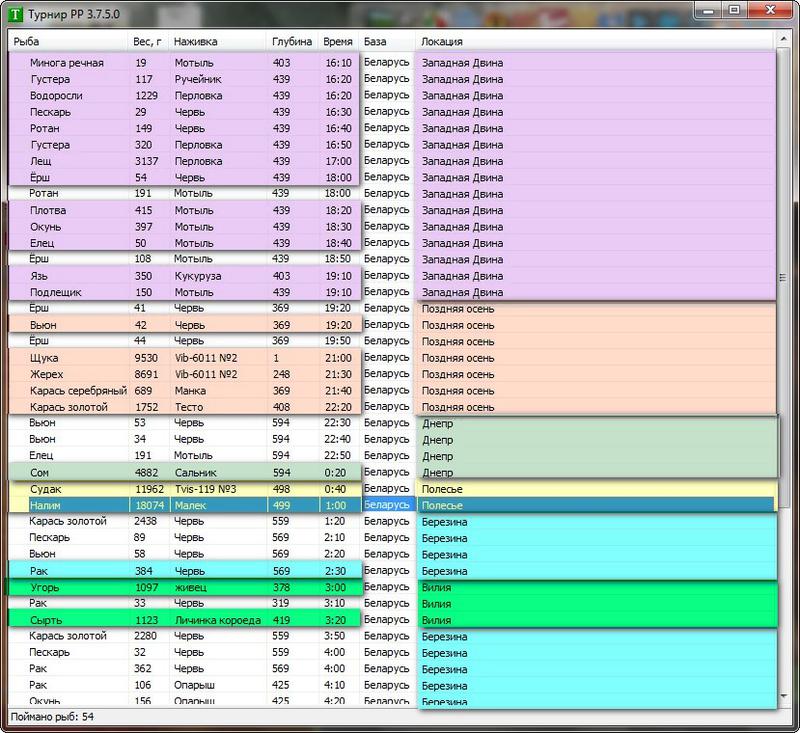Image resolution: width=800 pixels, height=733 pixels.
Task: Sort by the Наживка column header
Action: point(217,41)
